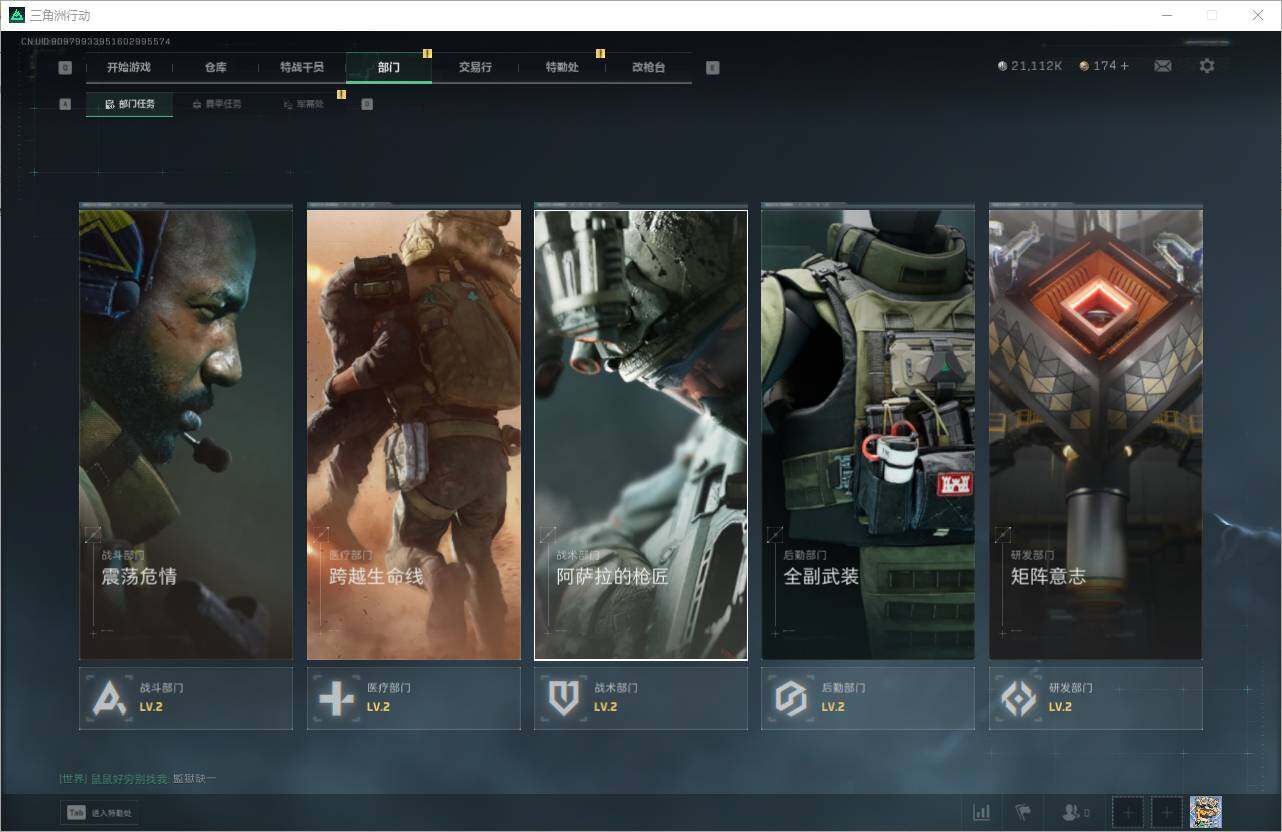Click the flags icon in bottom bar
The image size is (1282, 832).
click(x=1022, y=812)
